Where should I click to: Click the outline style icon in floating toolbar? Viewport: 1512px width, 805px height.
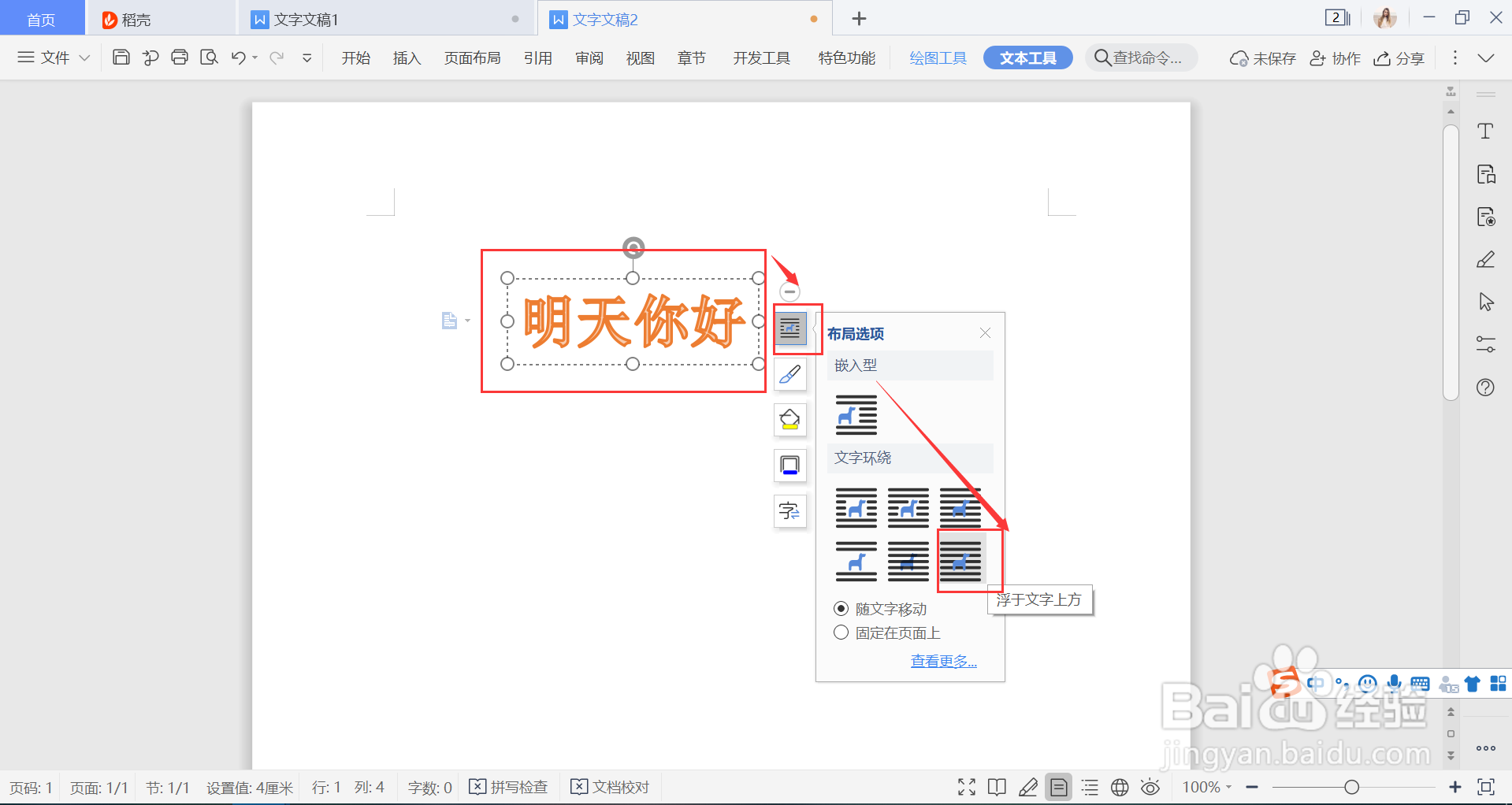pos(789,466)
